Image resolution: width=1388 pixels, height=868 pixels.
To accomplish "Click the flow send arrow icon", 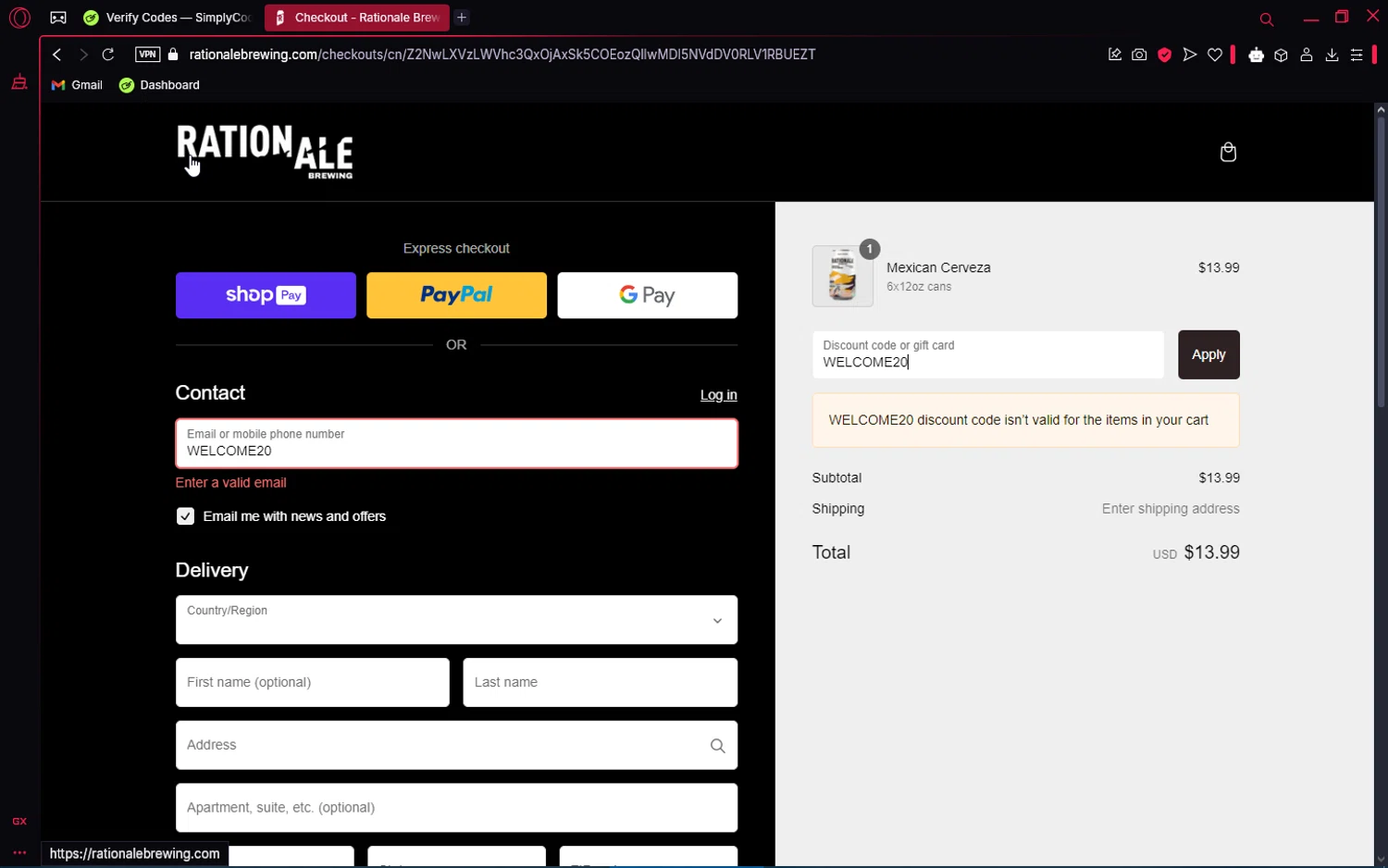I will click(x=1190, y=55).
